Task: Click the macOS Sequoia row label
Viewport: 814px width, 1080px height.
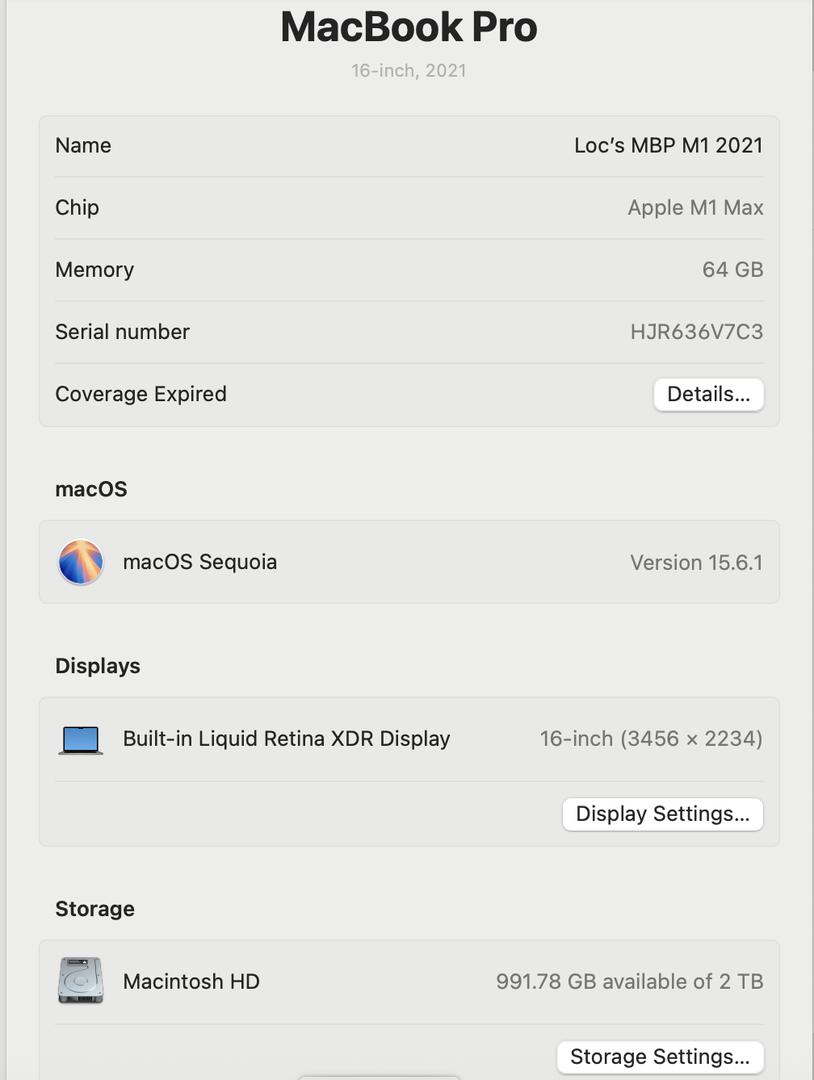Action: [200, 562]
